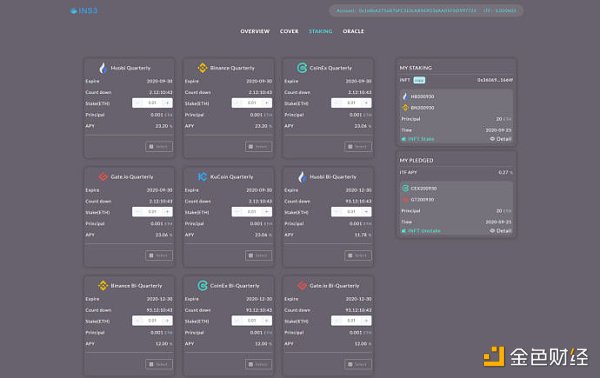Click the Binance Quarterly logo icon

click(202, 68)
